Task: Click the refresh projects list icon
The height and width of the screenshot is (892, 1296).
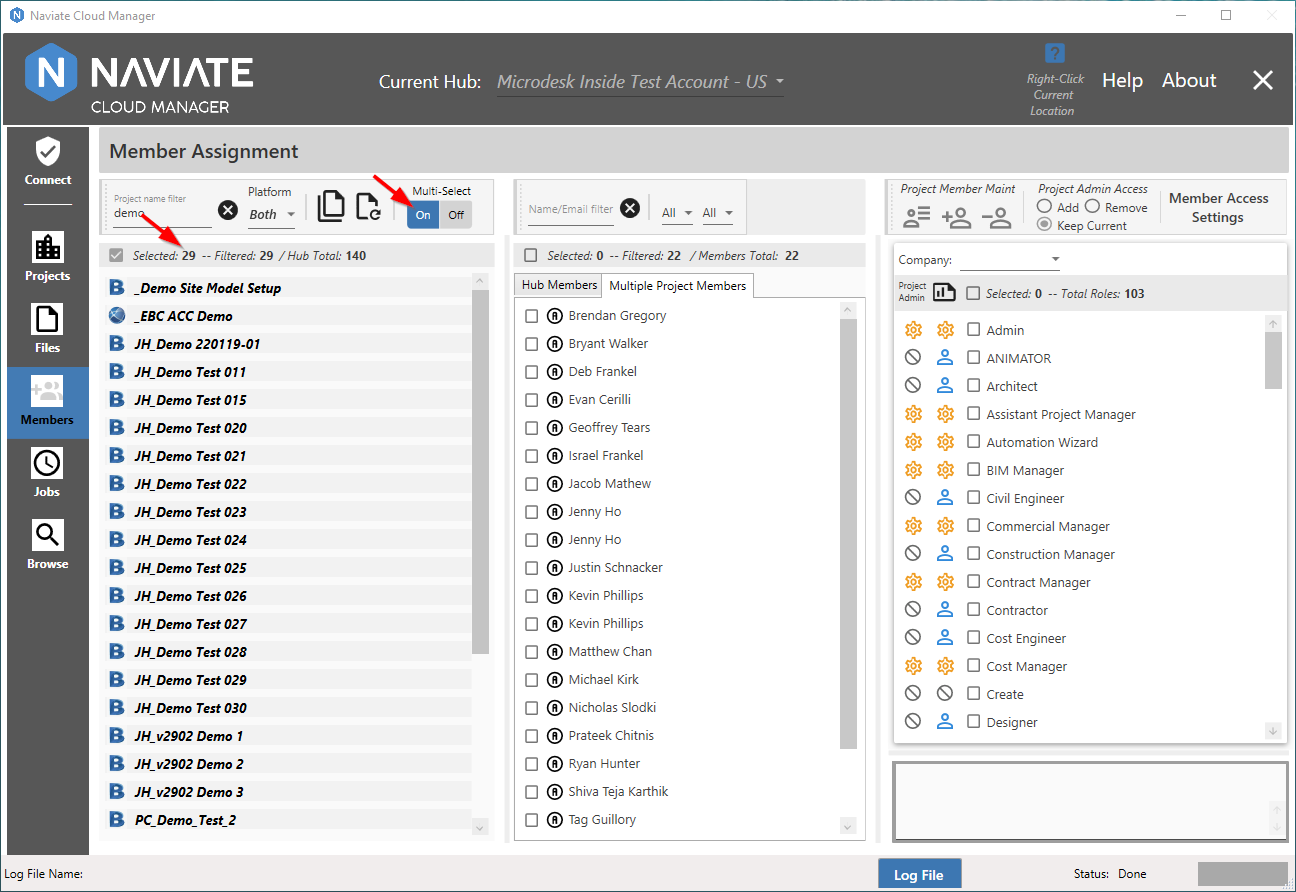Action: pyautogui.click(x=368, y=206)
